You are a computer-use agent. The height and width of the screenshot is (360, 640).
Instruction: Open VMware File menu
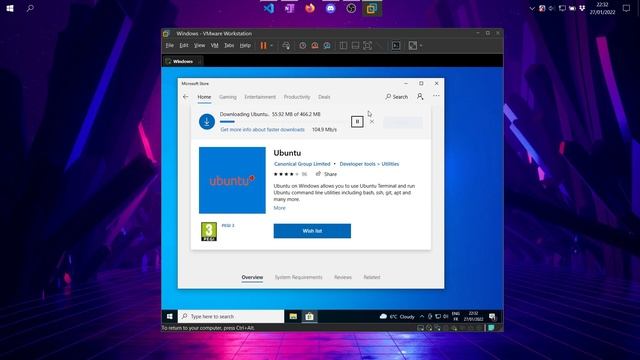[170, 45]
